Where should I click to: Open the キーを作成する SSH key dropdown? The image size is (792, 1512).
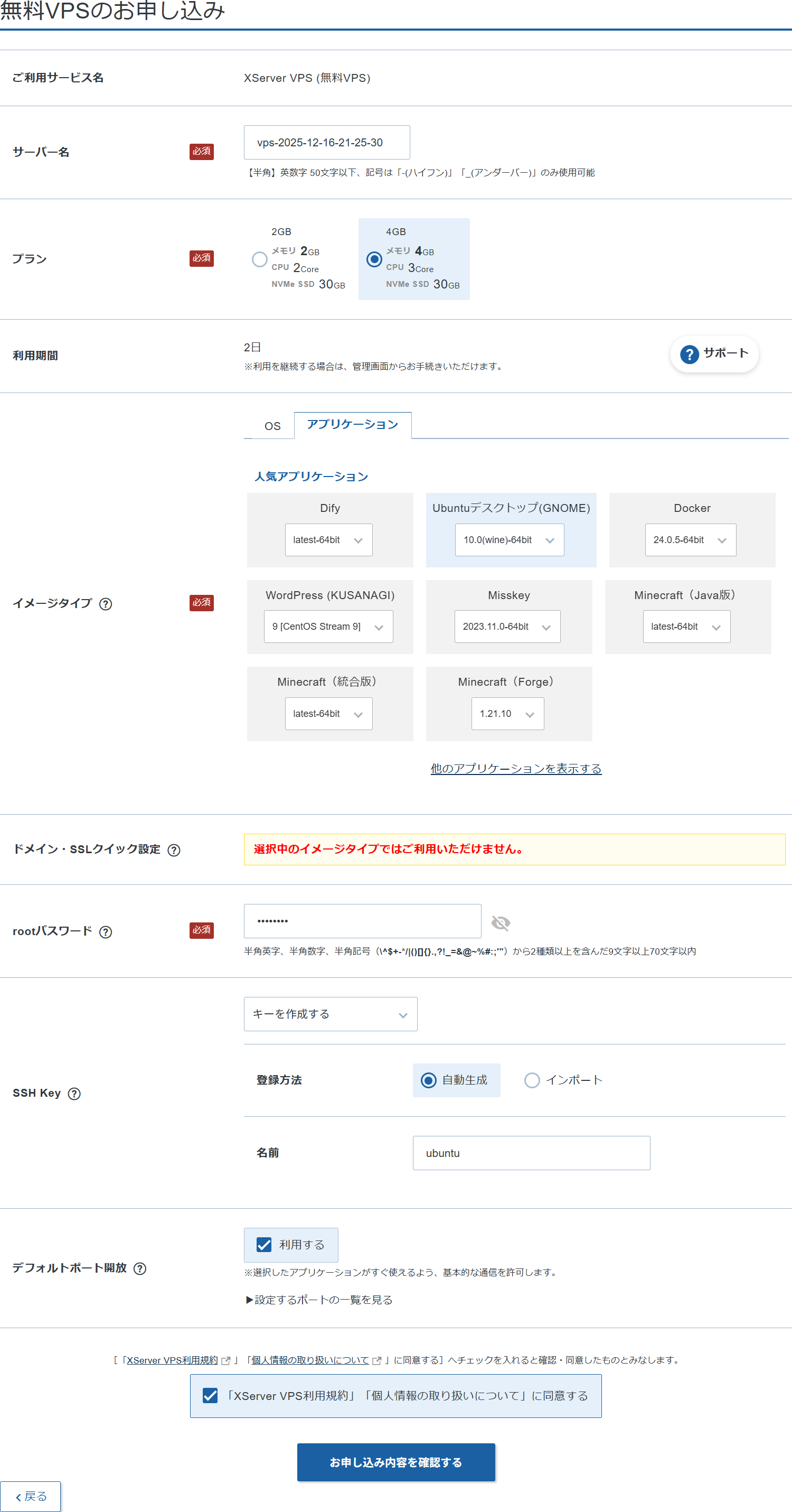[x=331, y=1014]
